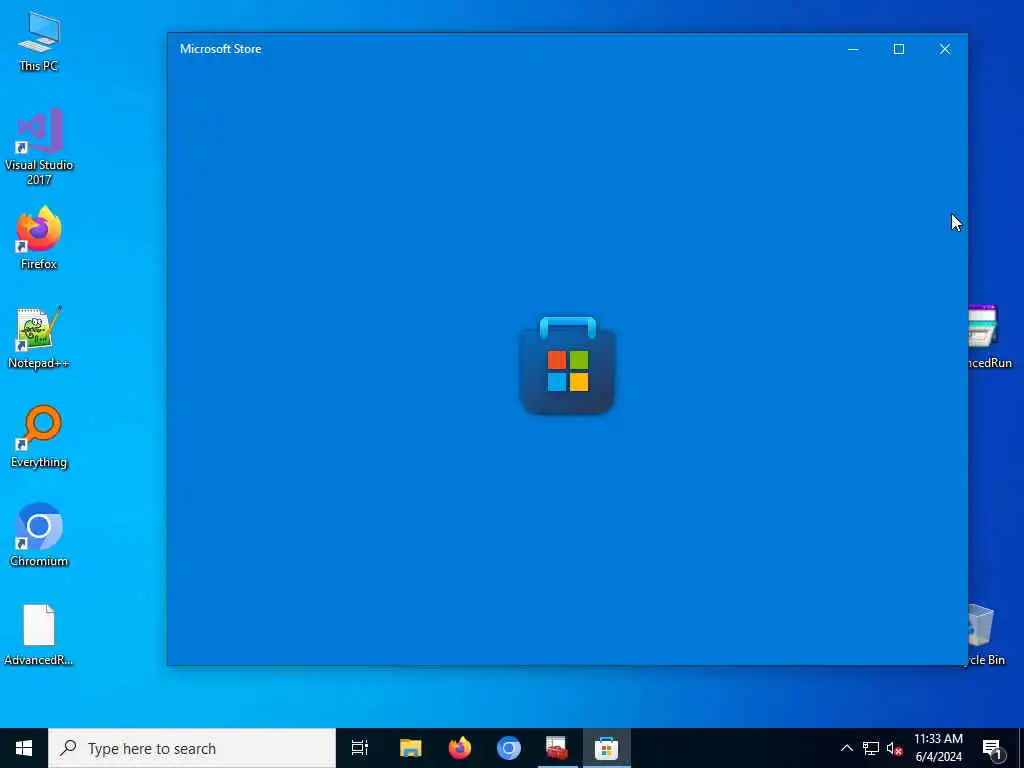This screenshot has width=1024, height=768.
Task: Close the Microsoft Store window
Action: click(x=945, y=49)
